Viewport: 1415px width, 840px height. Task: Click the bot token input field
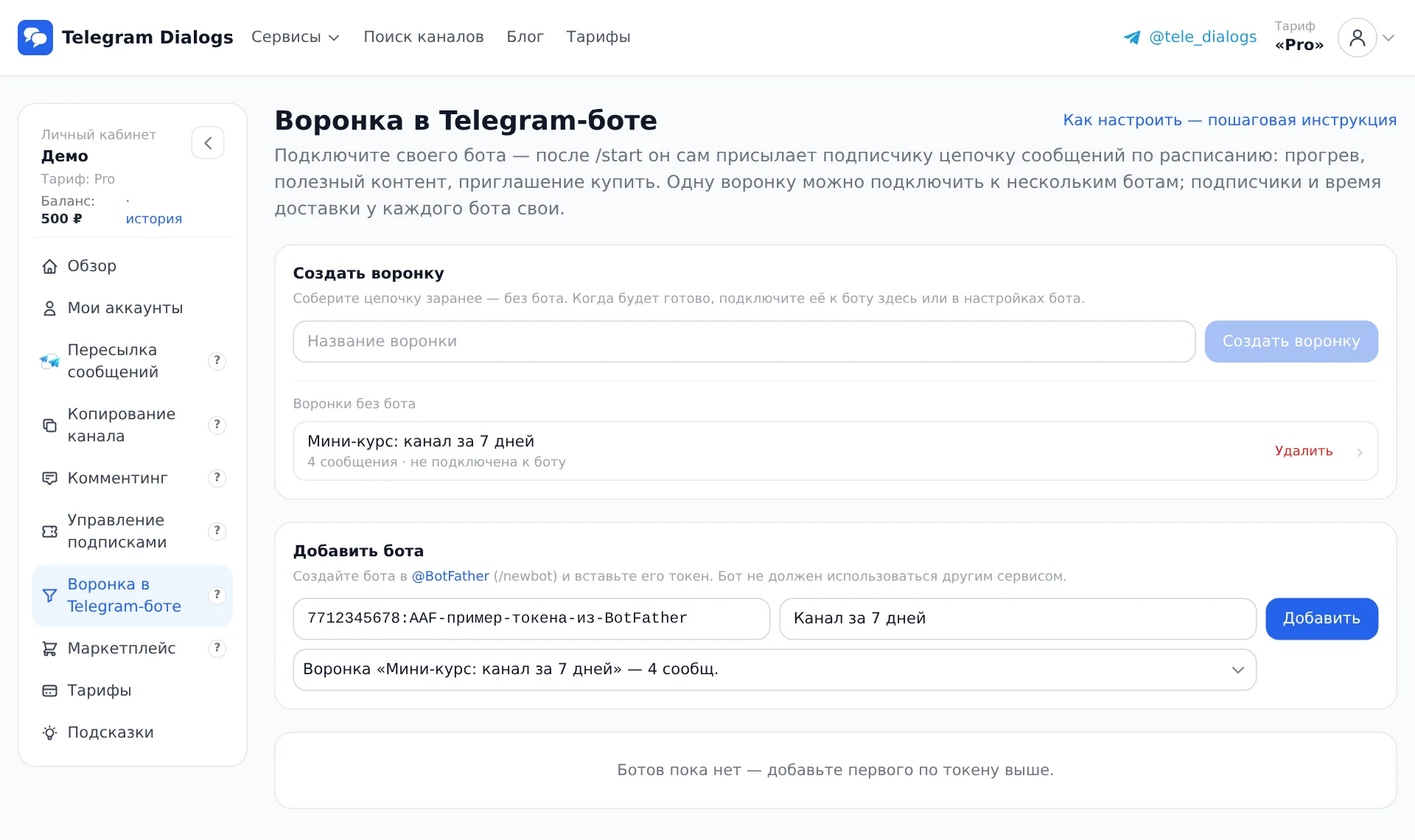point(531,618)
